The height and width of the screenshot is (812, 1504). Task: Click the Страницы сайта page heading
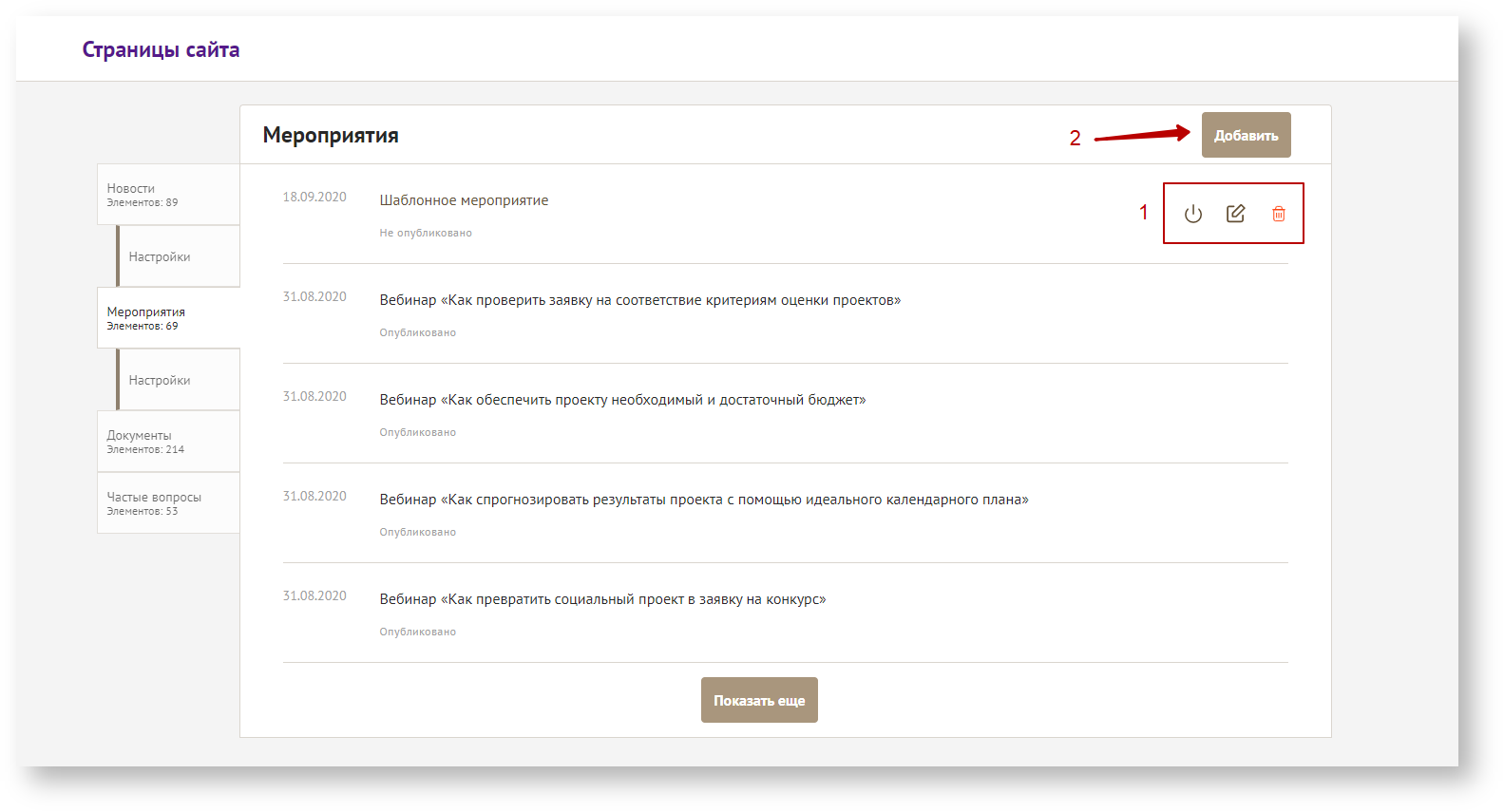click(161, 49)
